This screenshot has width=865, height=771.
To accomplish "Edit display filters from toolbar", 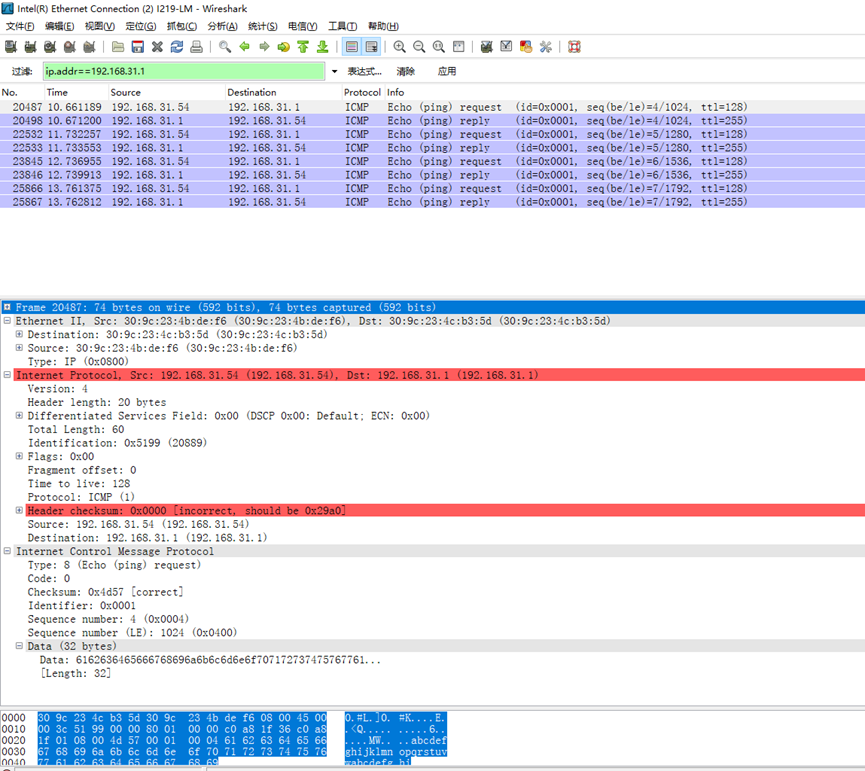I will pos(506,47).
